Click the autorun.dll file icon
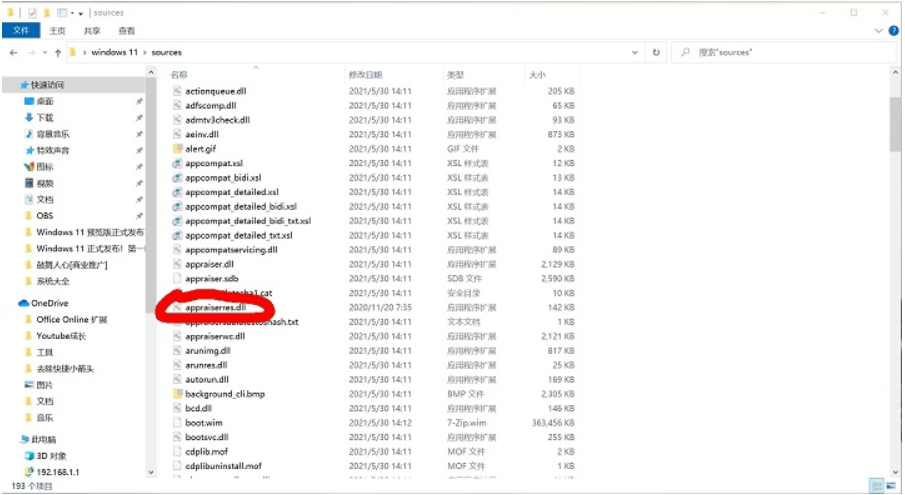Screen dimensions: 905x495 click(x=177, y=380)
